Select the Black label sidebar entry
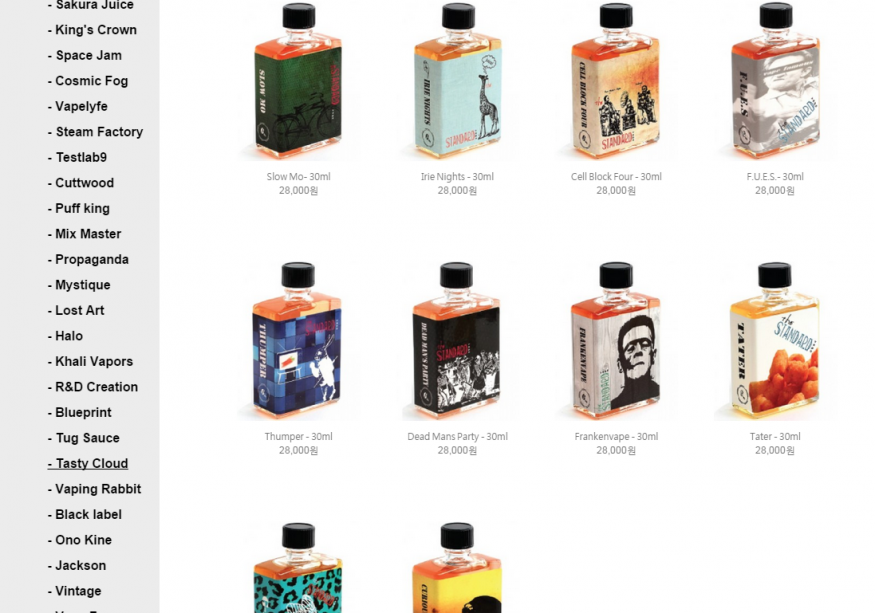The image size is (875, 613). 85,514
